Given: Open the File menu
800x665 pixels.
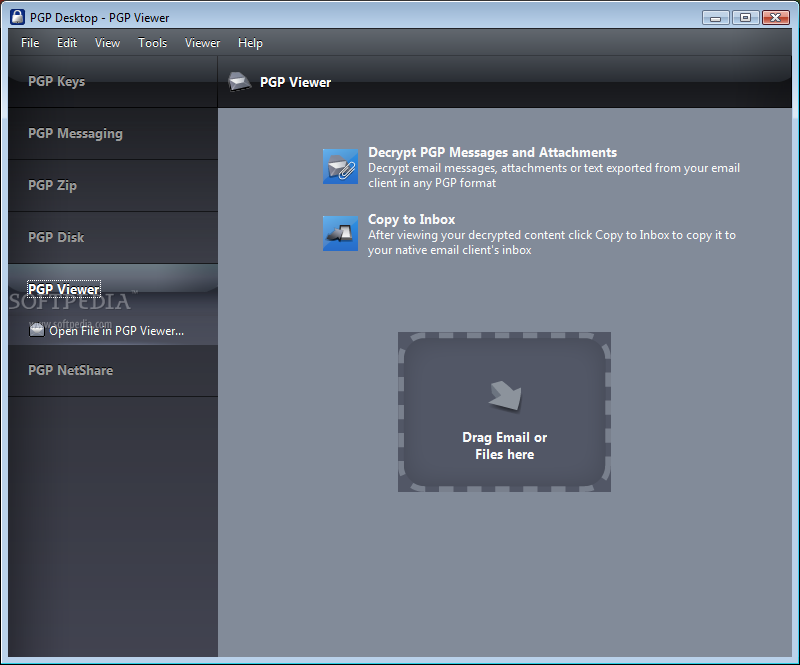Looking at the screenshot, I should click(x=30, y=43).
